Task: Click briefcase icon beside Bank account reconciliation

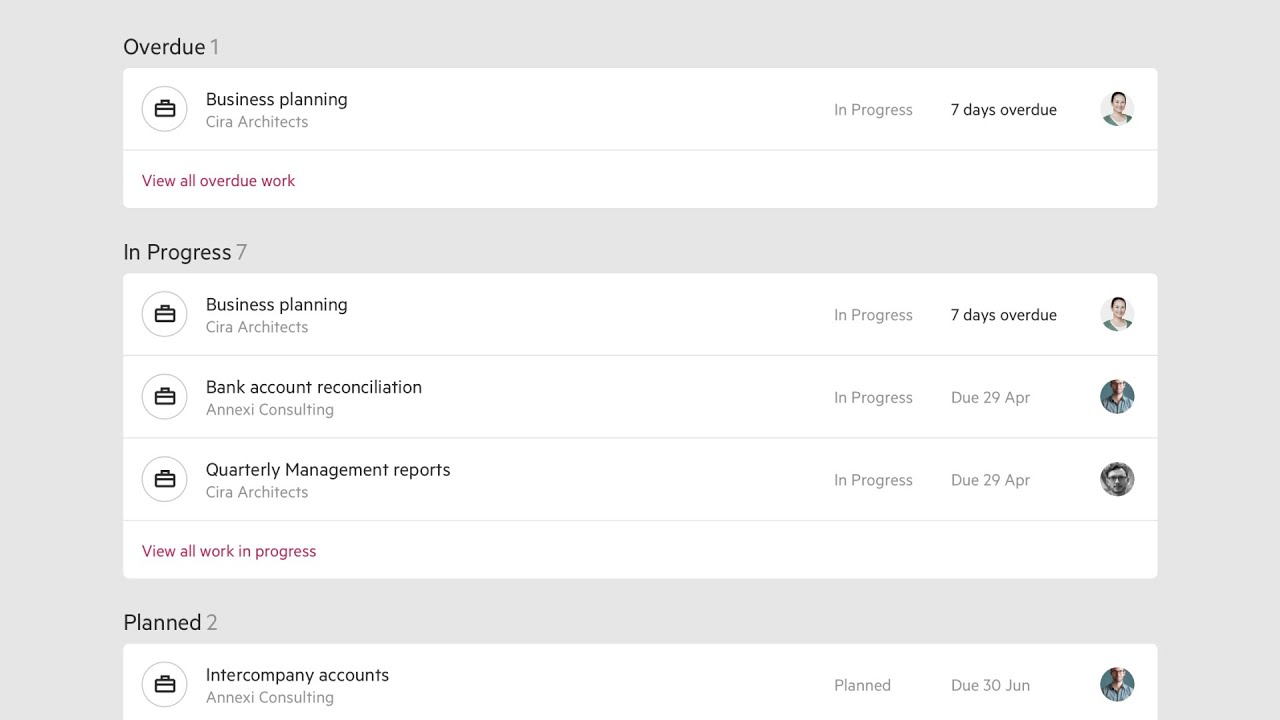Action: [x=165, y=397]
